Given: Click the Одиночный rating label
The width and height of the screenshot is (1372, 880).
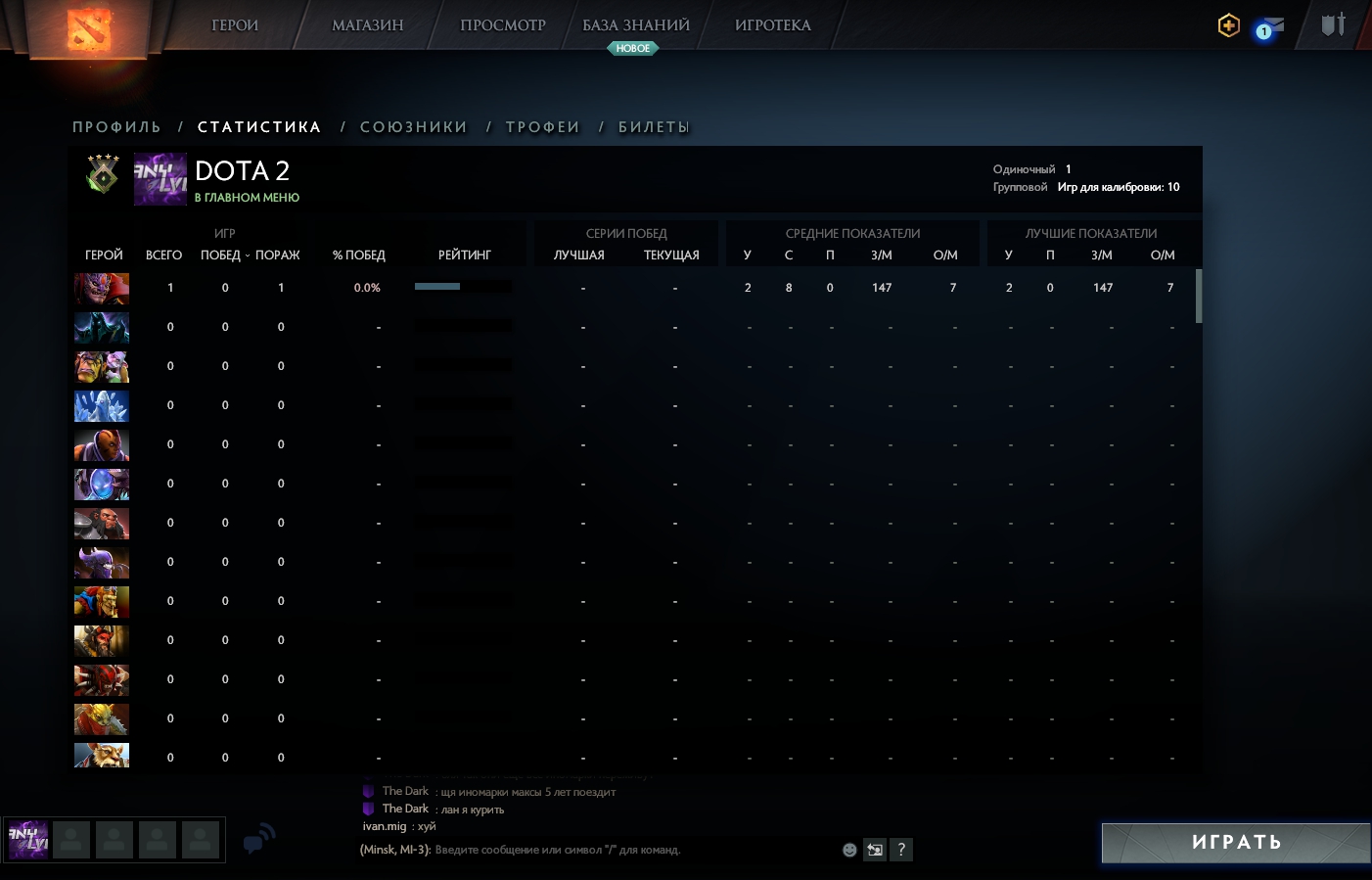Looking at the screenshot, I should point(1024,169).
